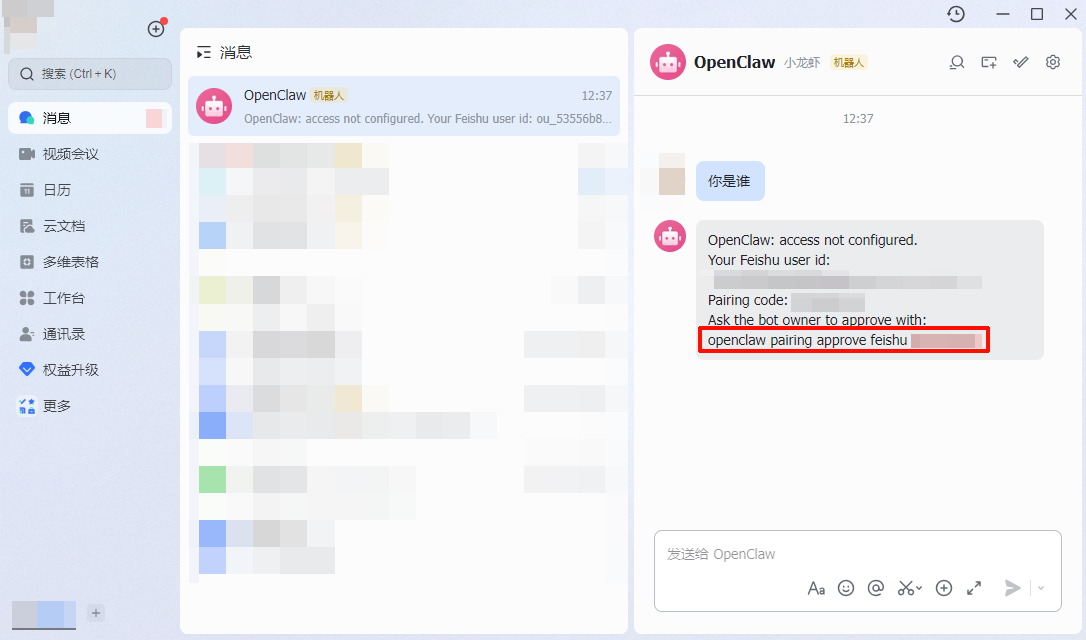This screenshot has height=640, width=1086.
Task: Toggle the 消息 list filter icon
Action: (x=204, y=52)
